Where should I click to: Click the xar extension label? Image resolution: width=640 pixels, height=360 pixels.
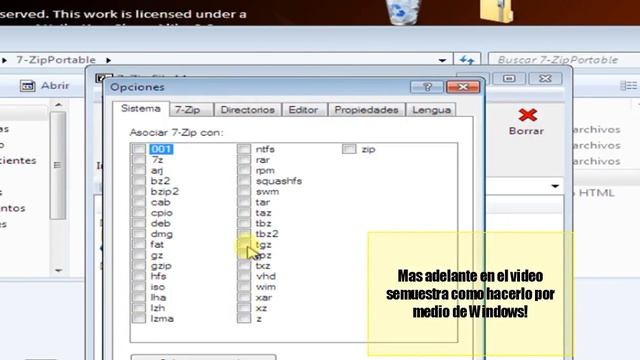264,297
